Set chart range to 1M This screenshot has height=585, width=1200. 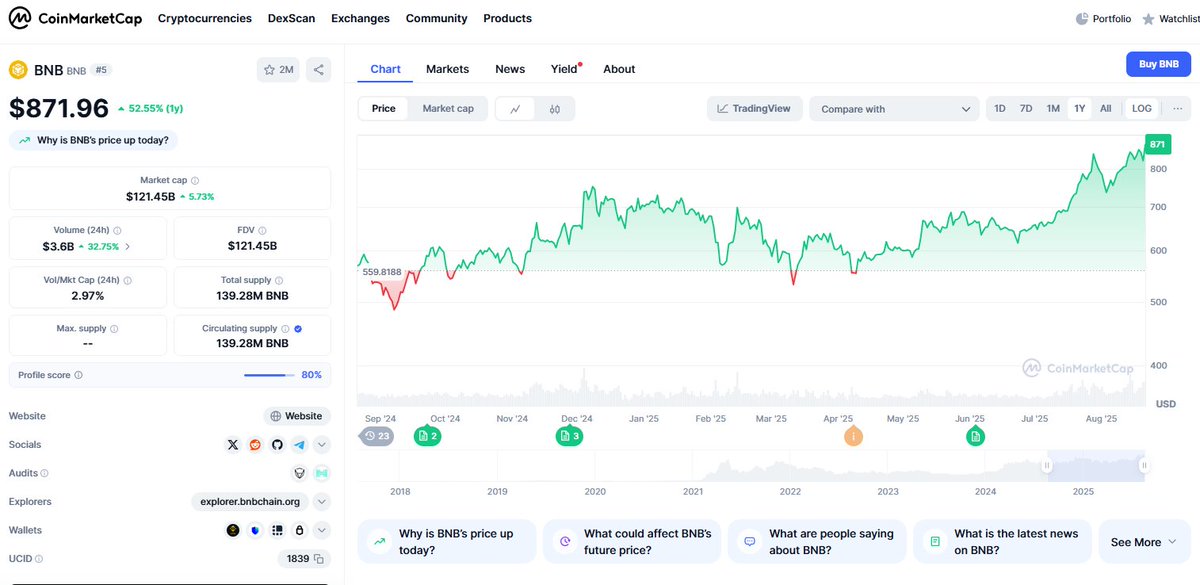point(1053,109)
